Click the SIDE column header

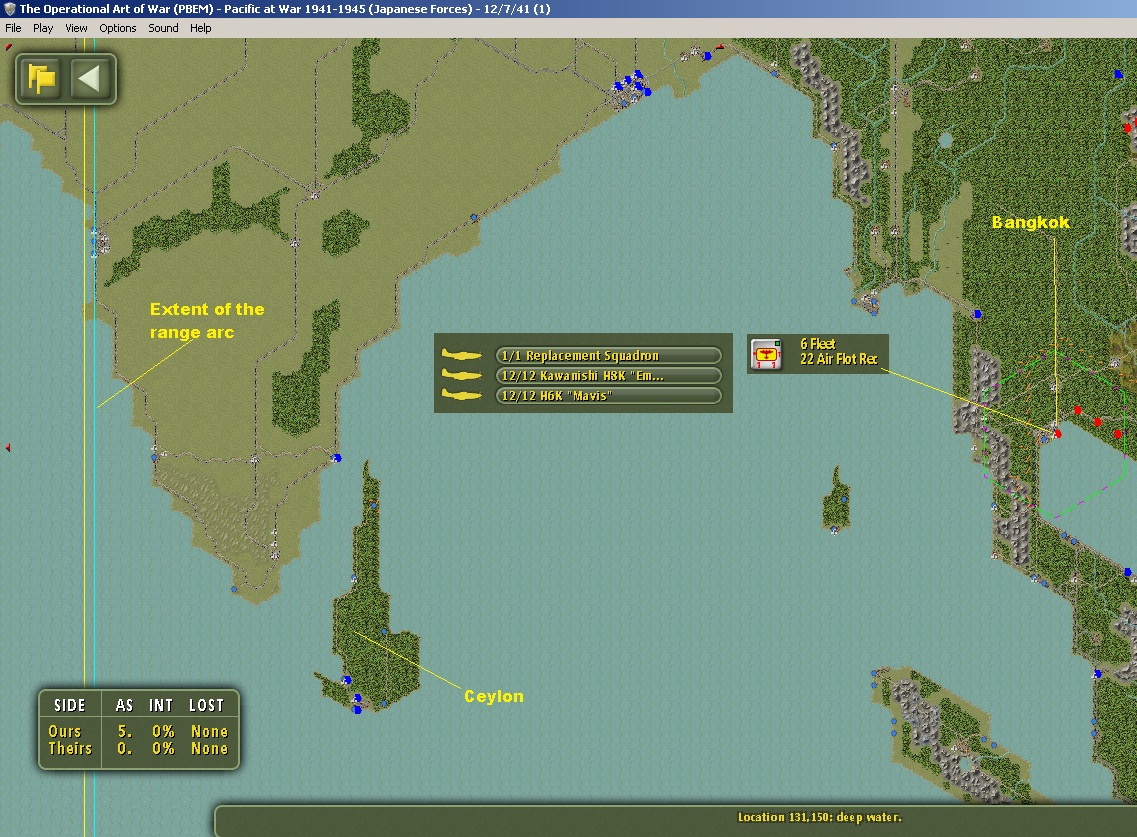tap(70, 705)
